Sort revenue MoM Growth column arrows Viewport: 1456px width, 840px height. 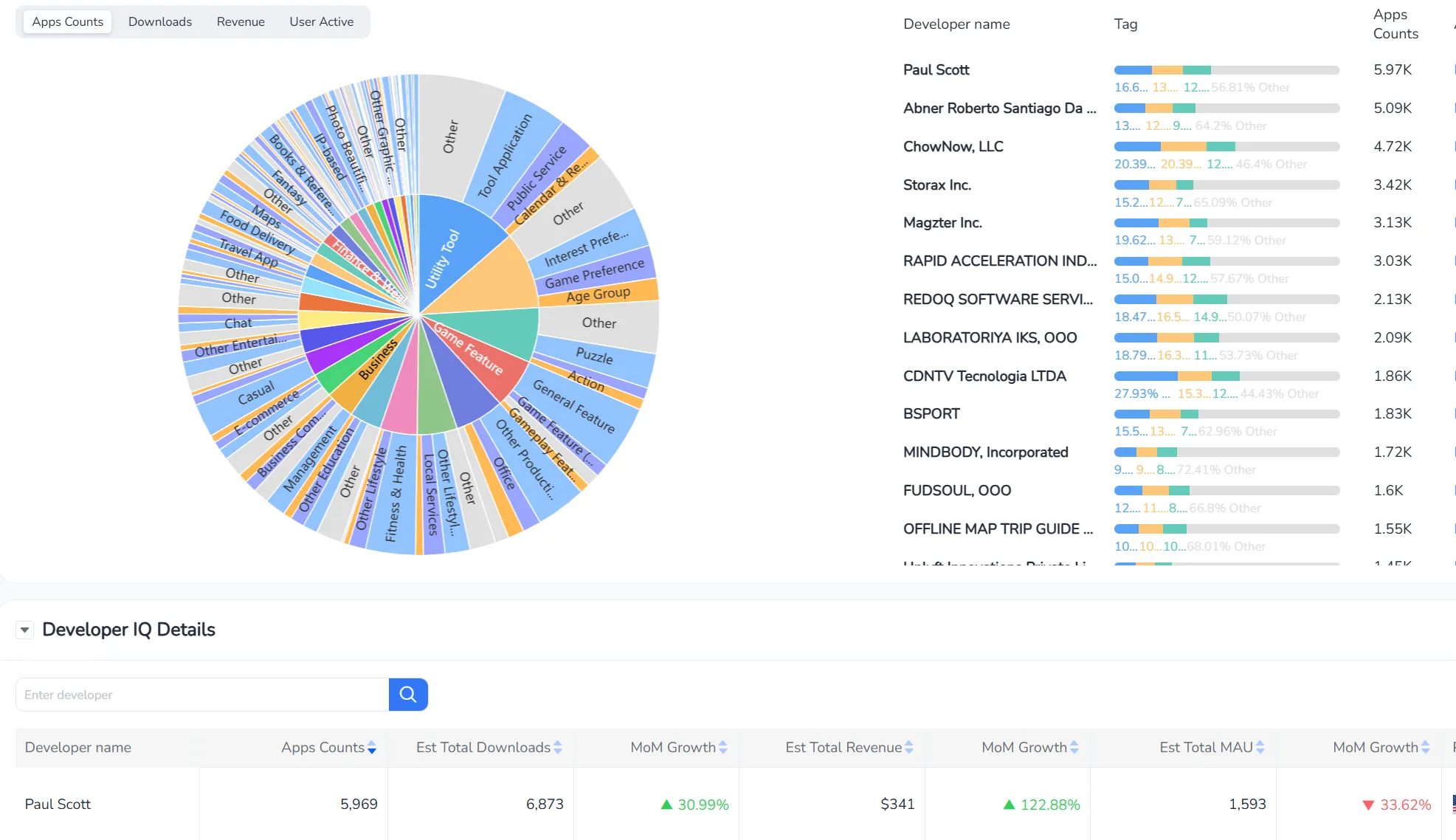click(1074, 748)
